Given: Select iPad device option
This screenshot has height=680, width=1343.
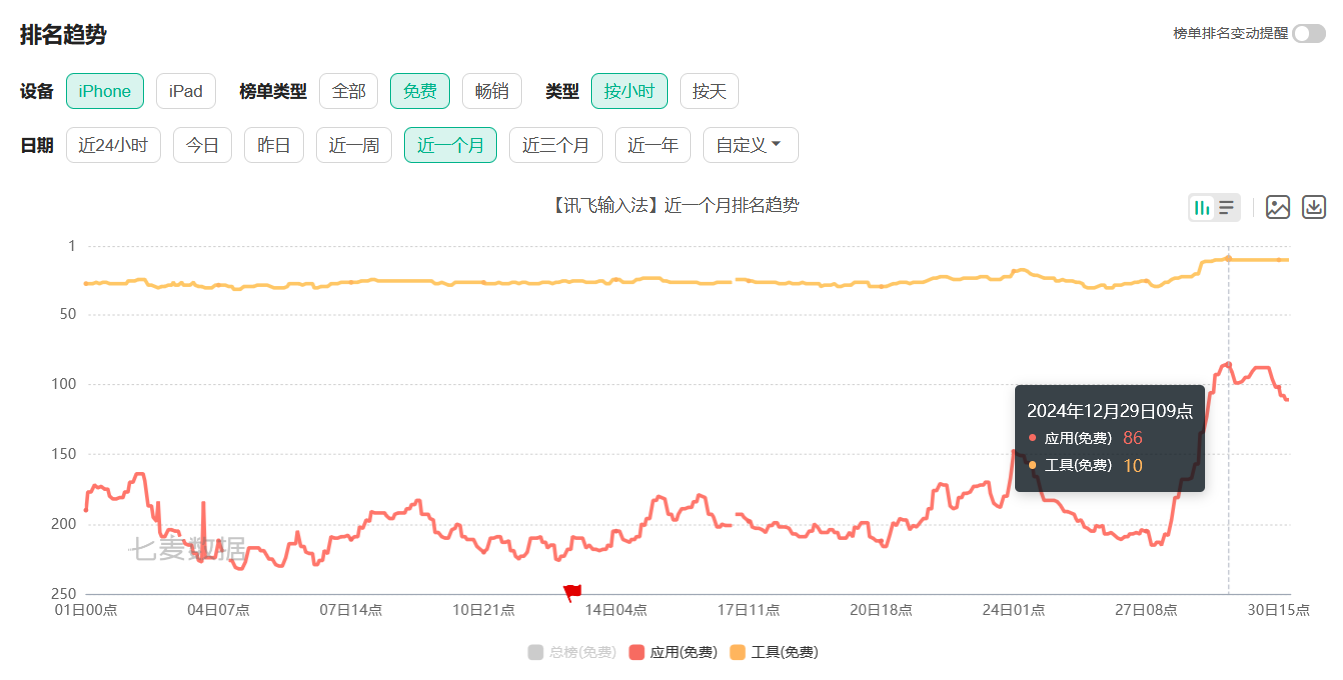Looking at the screenshot, I should (x=186, y=91).
